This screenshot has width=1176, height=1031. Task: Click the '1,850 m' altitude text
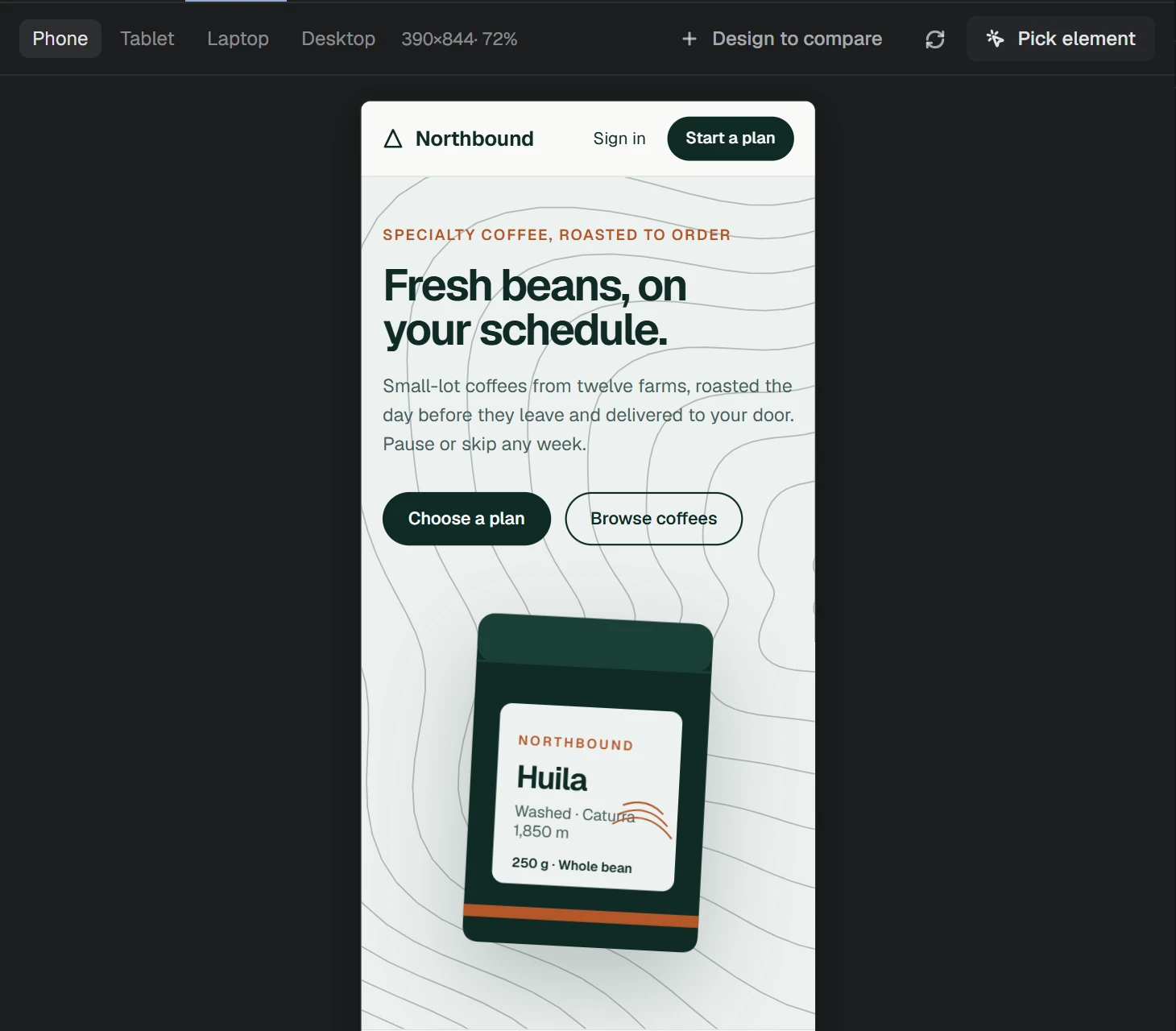[x=541, y=831]
